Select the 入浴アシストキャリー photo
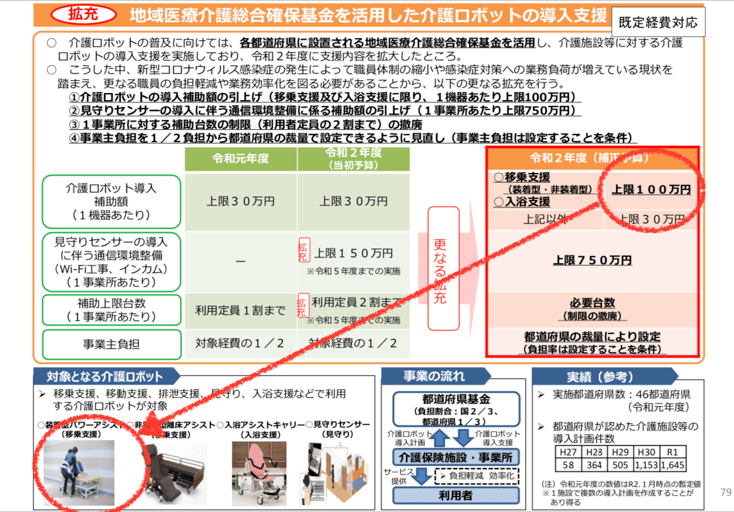Screen dimensions: 734x512 pyautogui.click(x=259, y=474)
